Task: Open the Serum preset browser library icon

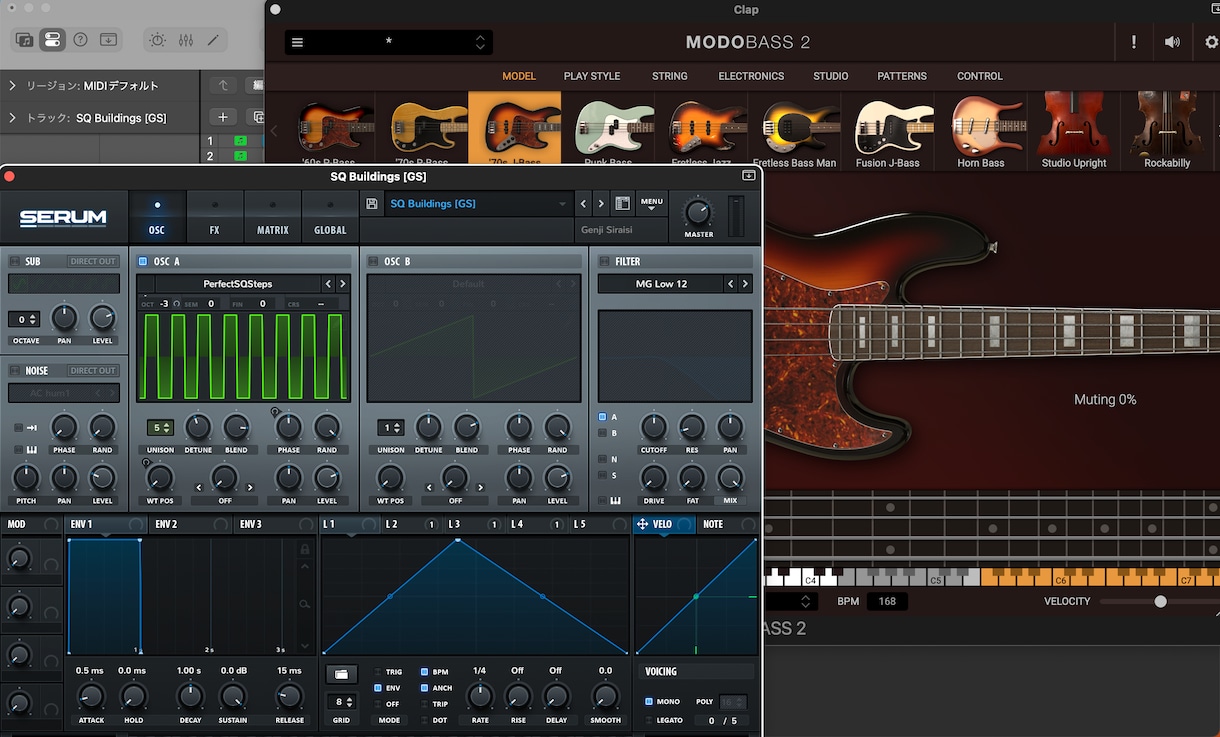Action: coord(622,204)
